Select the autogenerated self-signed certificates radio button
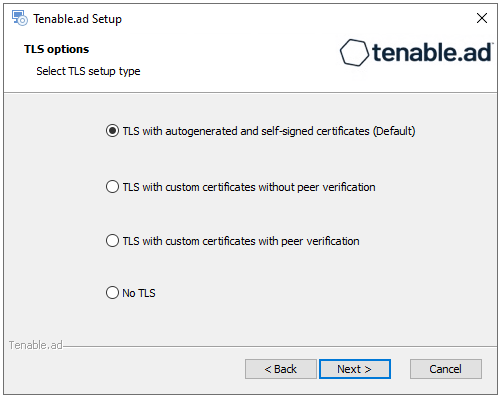Image resolution: width=501 pixels, height=397 pixels. 112,131
